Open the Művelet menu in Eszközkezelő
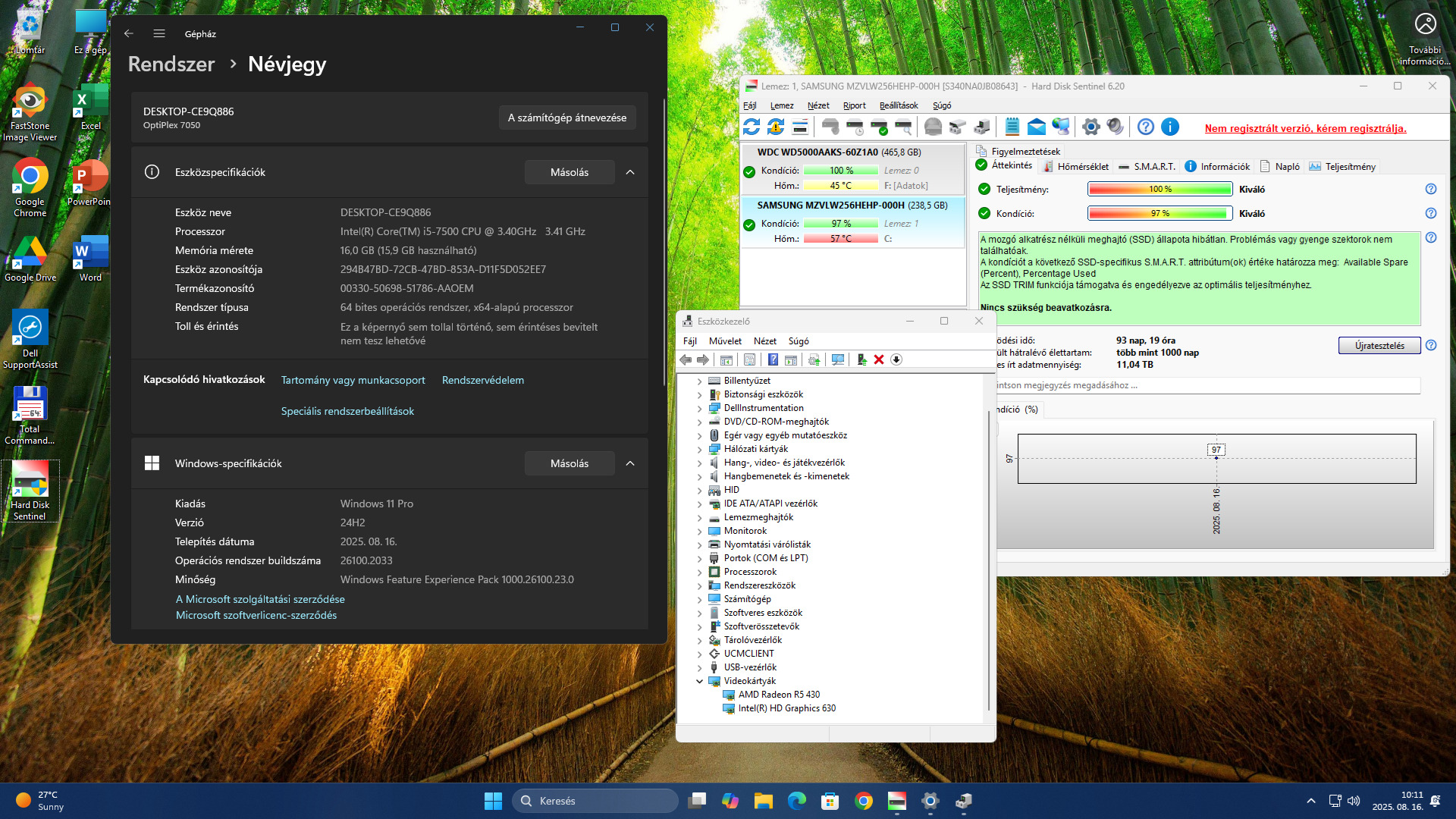 click(x=725, y=341)
